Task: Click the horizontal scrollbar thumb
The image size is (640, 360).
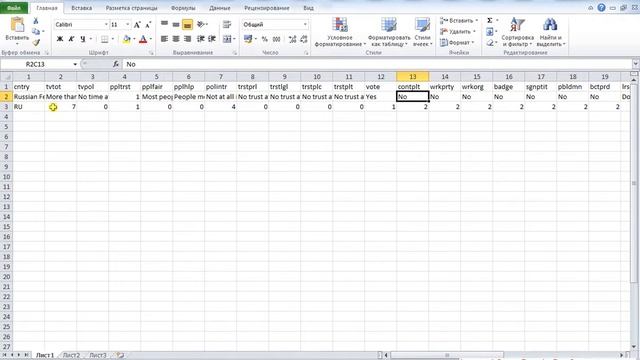Action: pyautogui.click(x=447, y=355)
